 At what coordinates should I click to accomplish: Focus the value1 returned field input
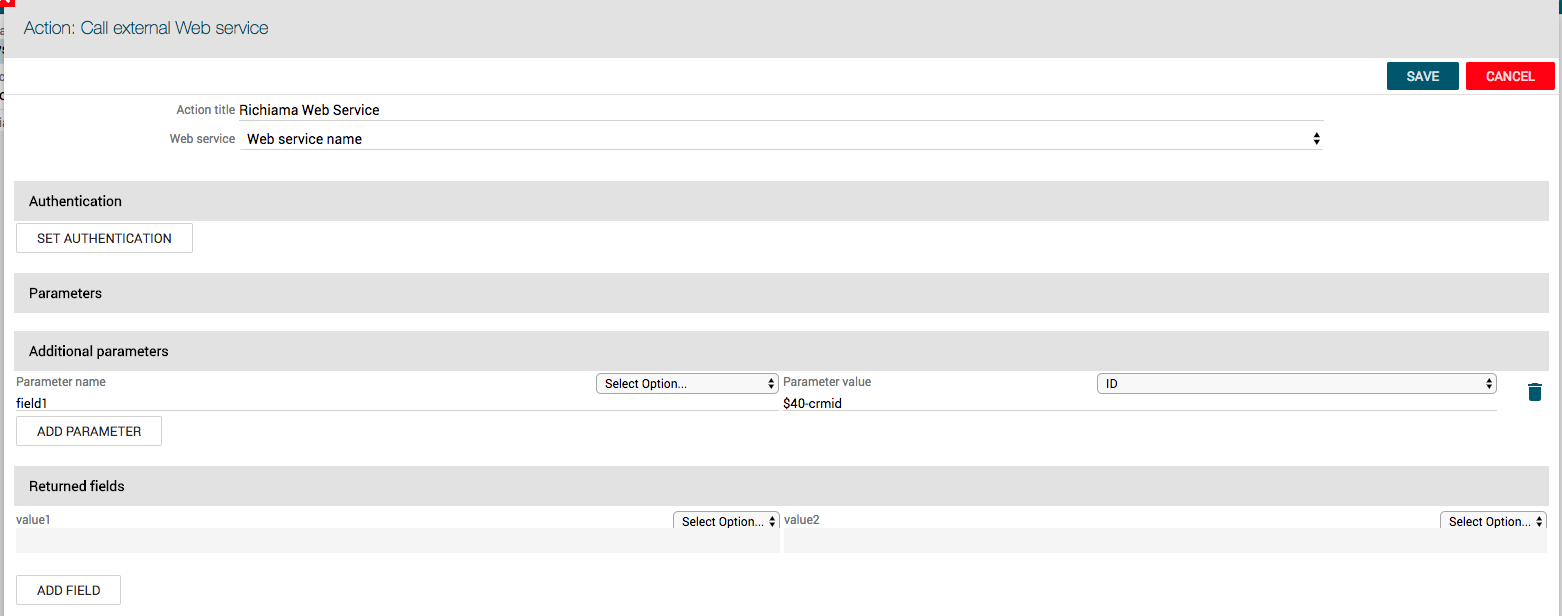[398, 540]
